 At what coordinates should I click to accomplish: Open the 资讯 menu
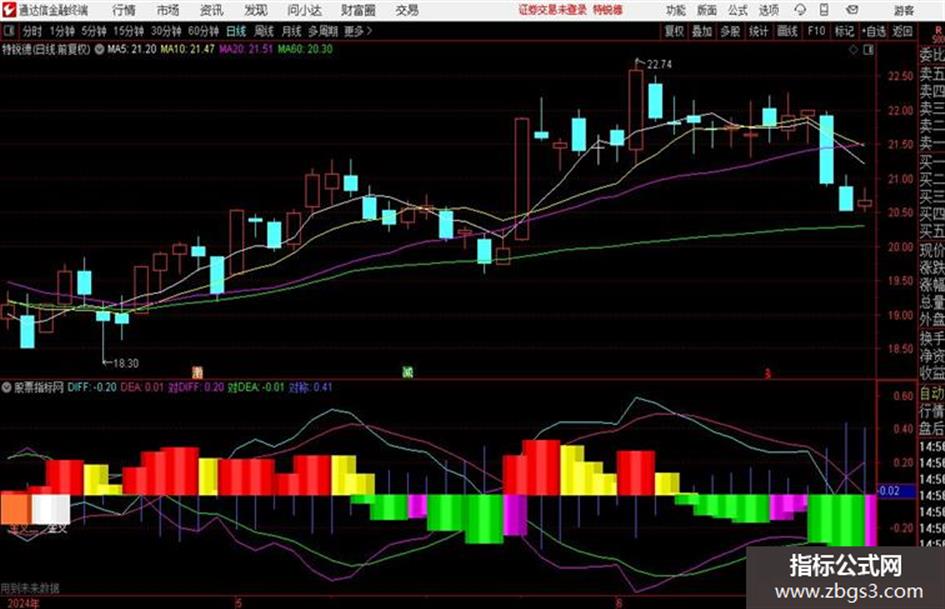[x=212, y=10]
